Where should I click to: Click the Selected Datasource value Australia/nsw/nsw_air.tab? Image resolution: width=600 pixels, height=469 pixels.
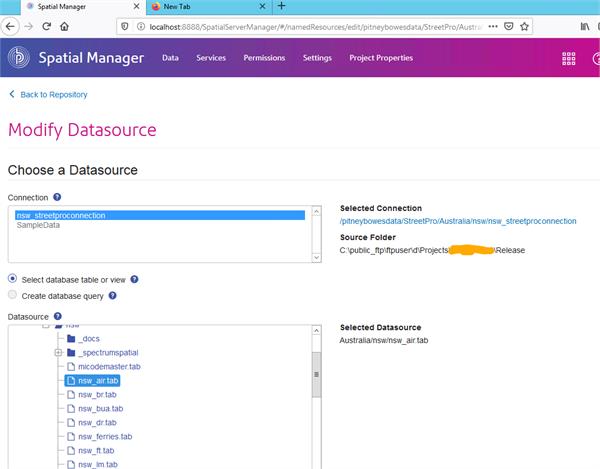(x=384, y=340)
